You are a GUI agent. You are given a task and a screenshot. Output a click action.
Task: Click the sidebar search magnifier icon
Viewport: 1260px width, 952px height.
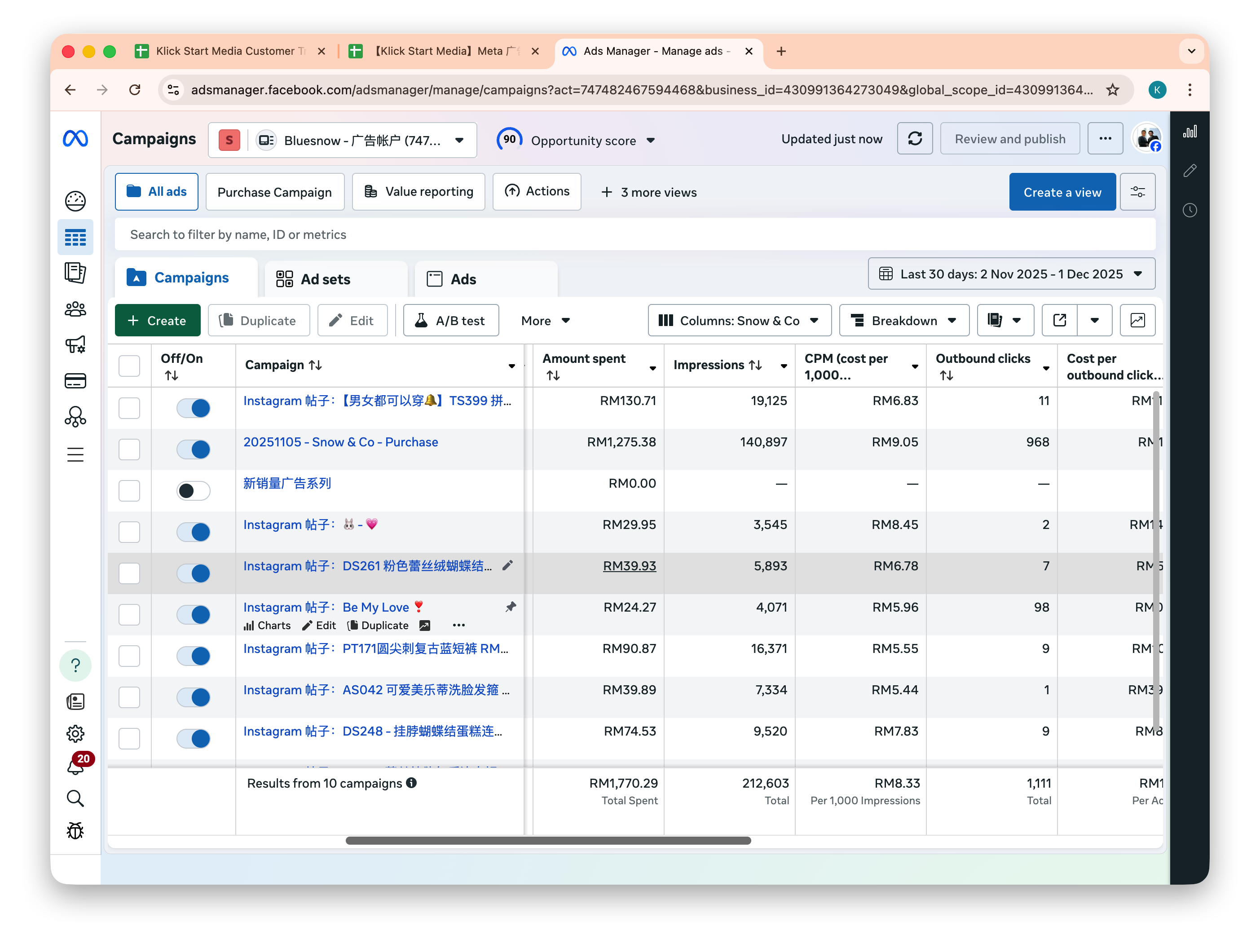coord(75,799)
